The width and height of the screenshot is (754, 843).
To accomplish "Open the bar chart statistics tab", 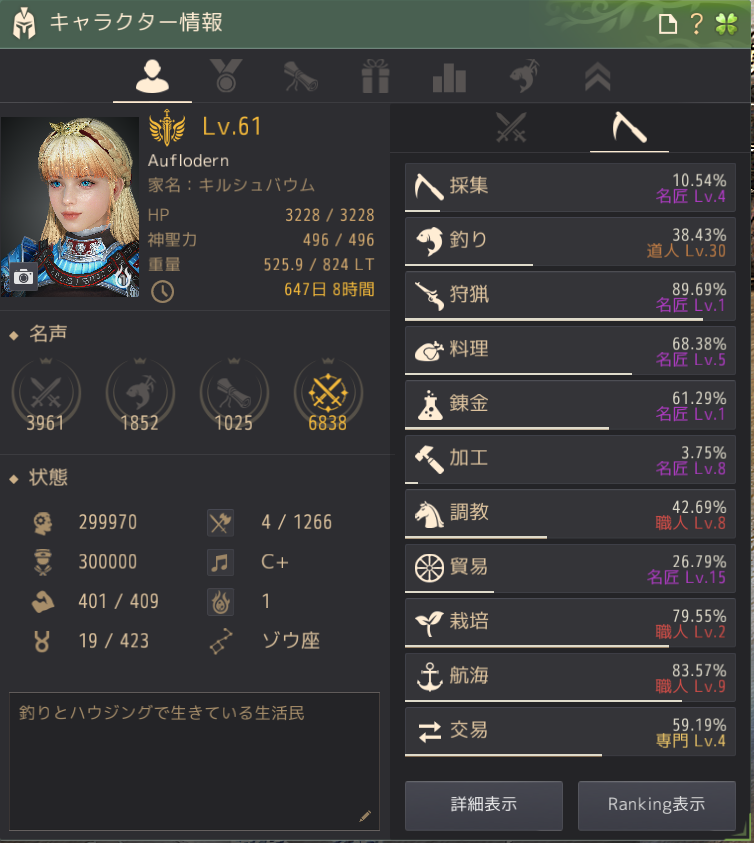I will point(449,77).
